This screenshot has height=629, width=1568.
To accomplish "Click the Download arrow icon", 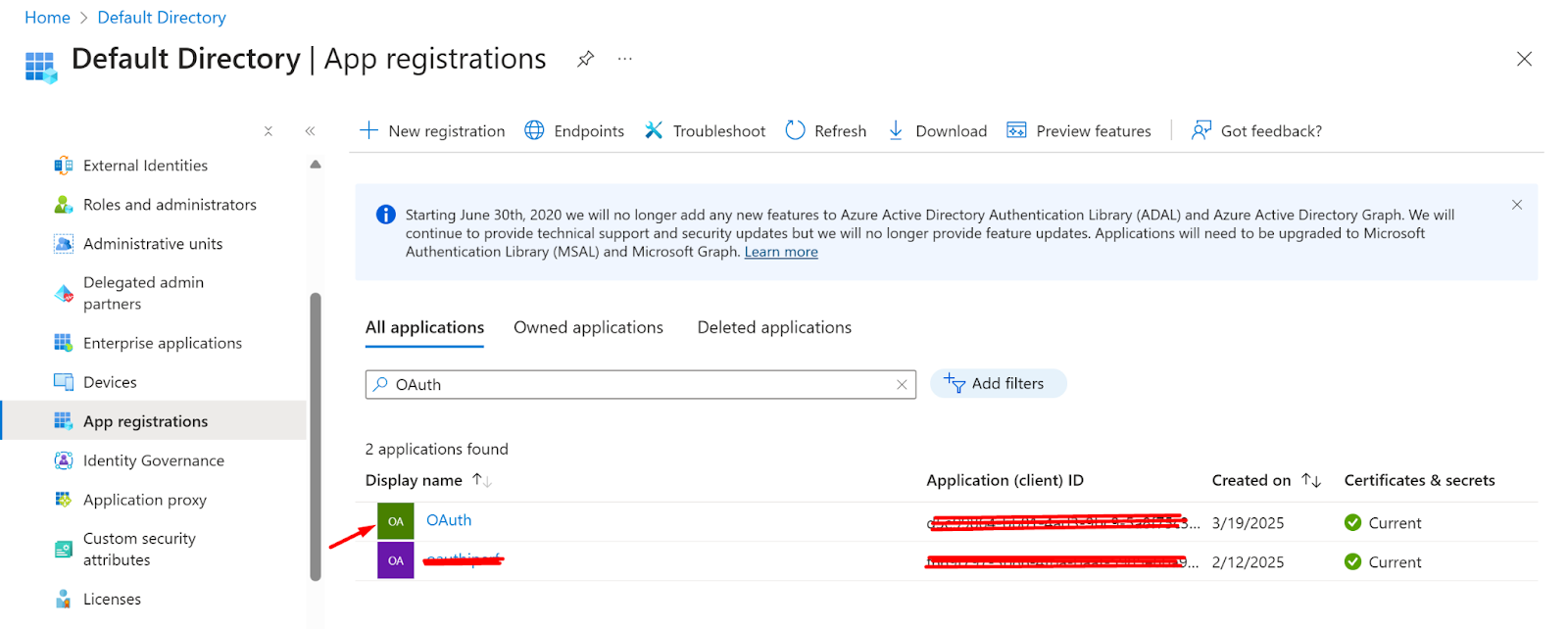I will (896, 130).
